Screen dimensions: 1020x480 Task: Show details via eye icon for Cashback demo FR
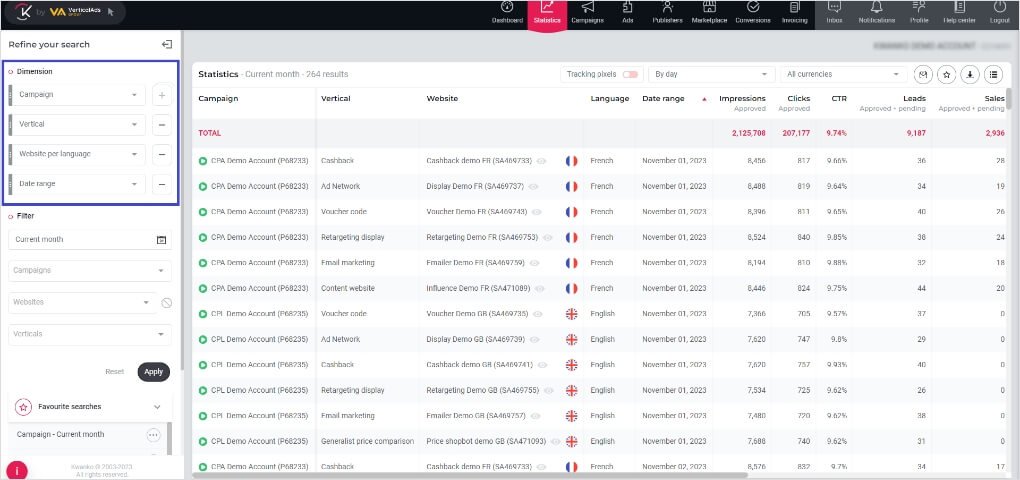pyautogui.click(x=541, y=160)
